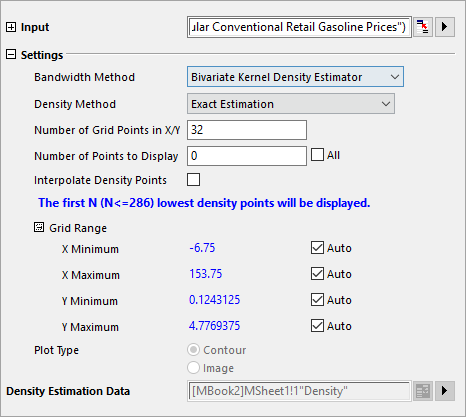The height and width of the screenshot is (417, 466).
Task: Click the Density Method label
Action: click(x=75, y=104)
